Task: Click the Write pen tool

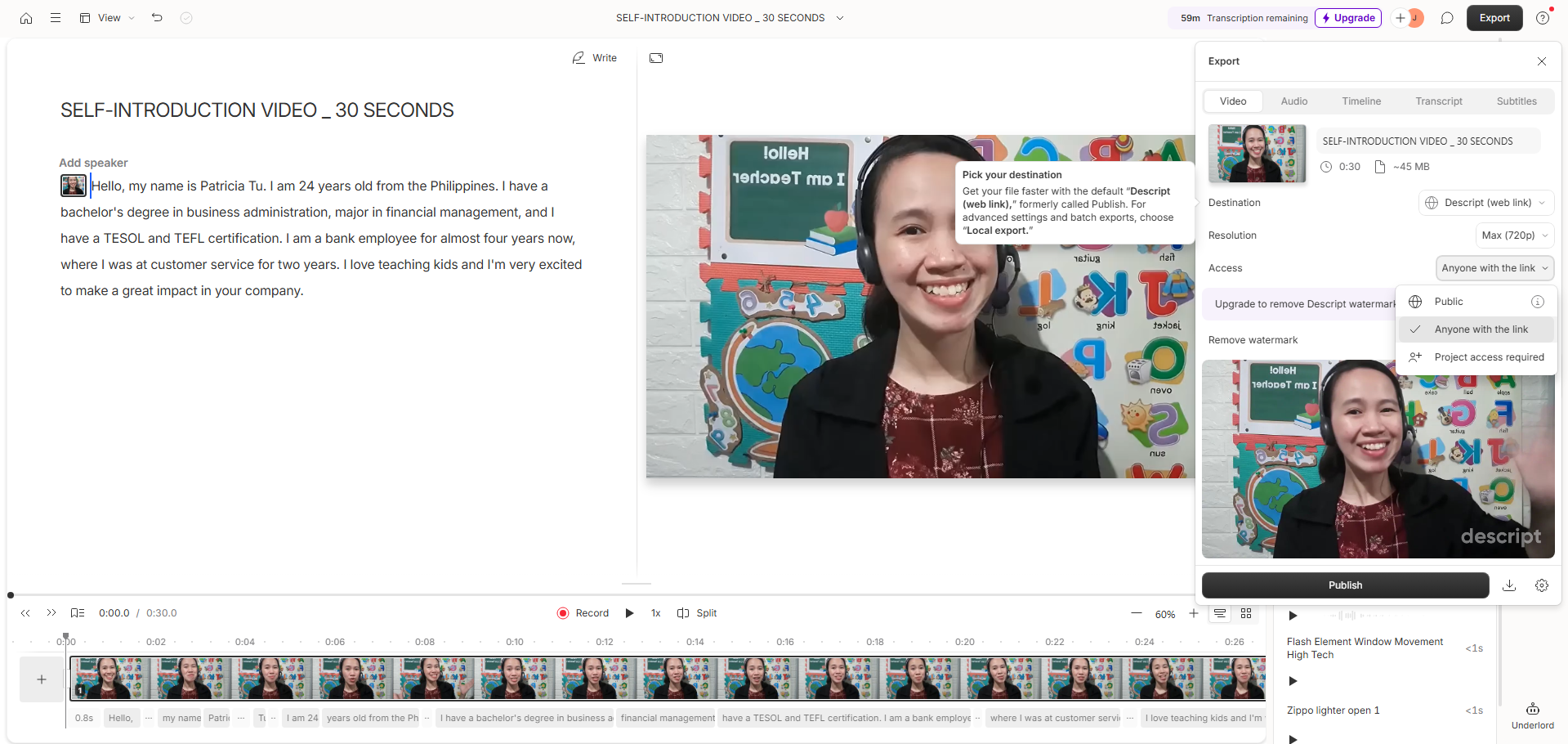Action: [595, 58]
